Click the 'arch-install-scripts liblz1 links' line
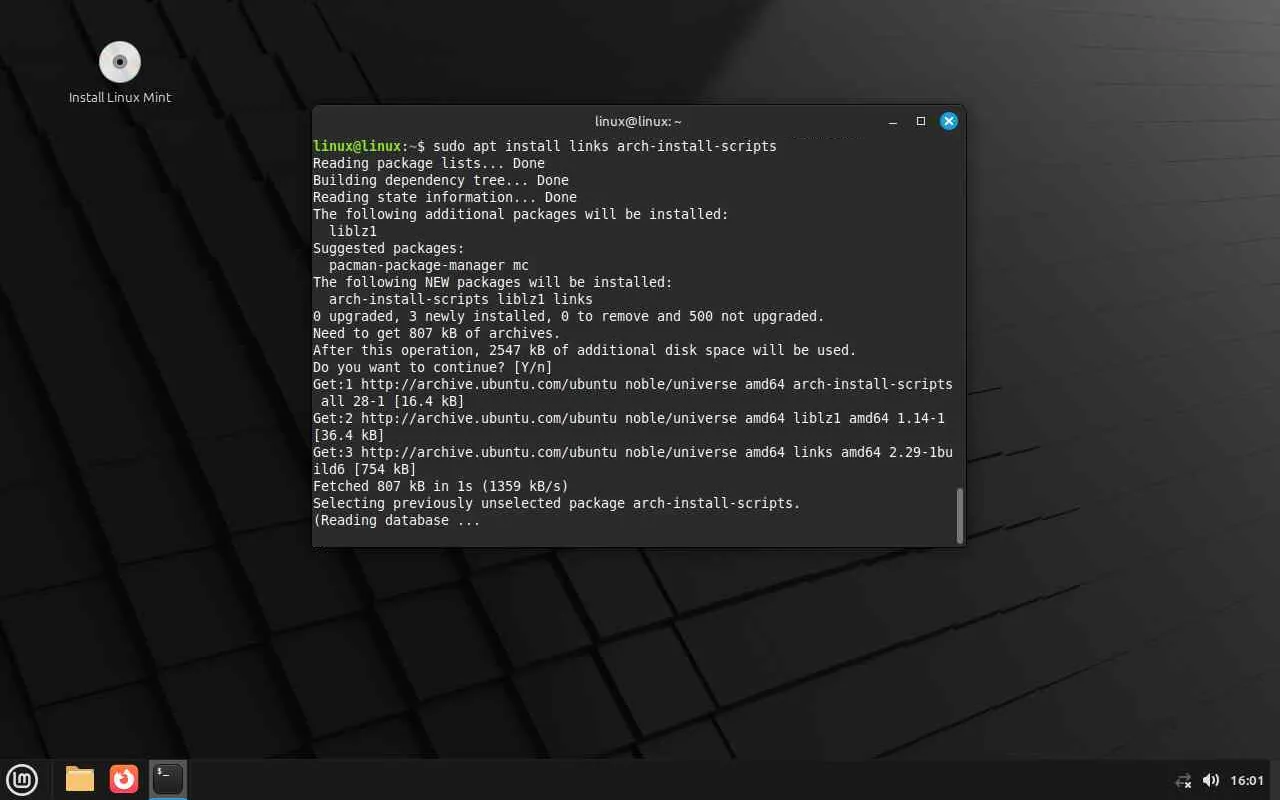 coord(461,299)
